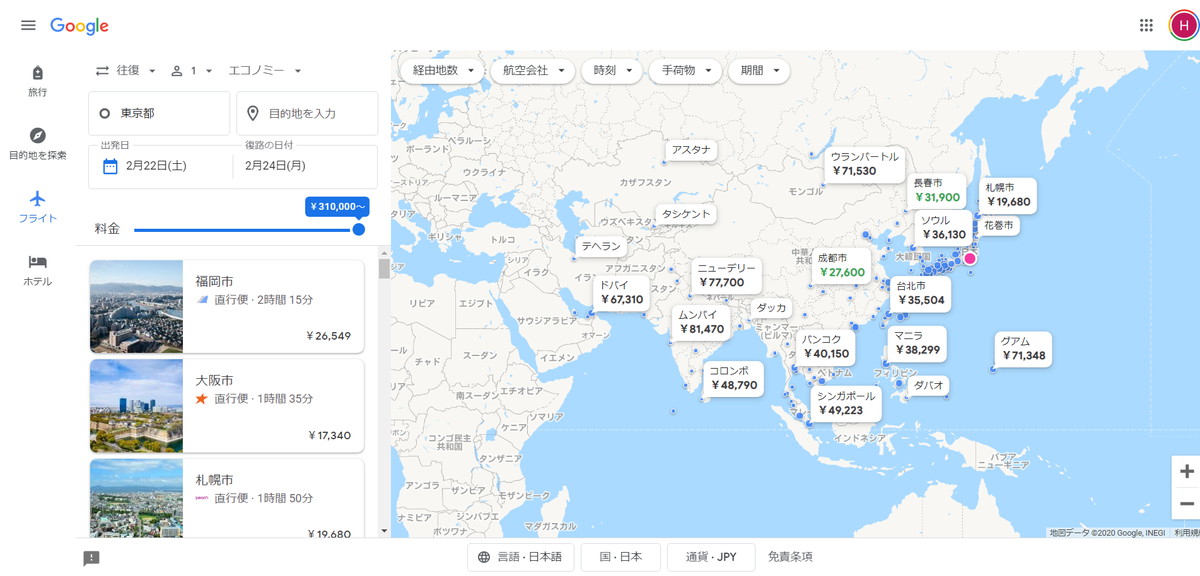Select グアム ¥71,348 map marker

pos(1023,348)
